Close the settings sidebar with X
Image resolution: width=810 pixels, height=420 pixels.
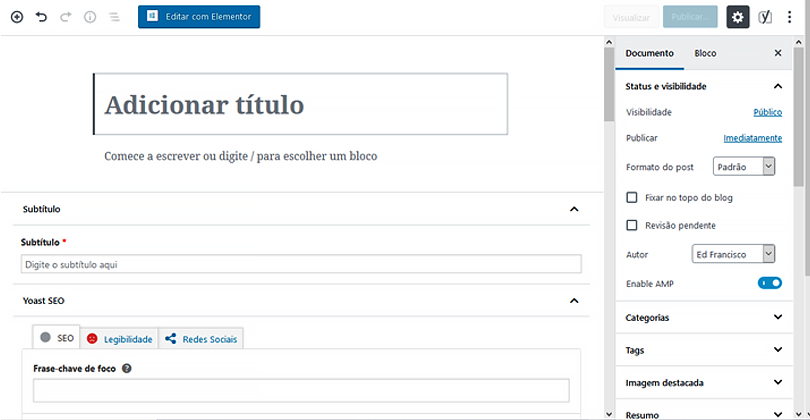[x=777, y=53]
